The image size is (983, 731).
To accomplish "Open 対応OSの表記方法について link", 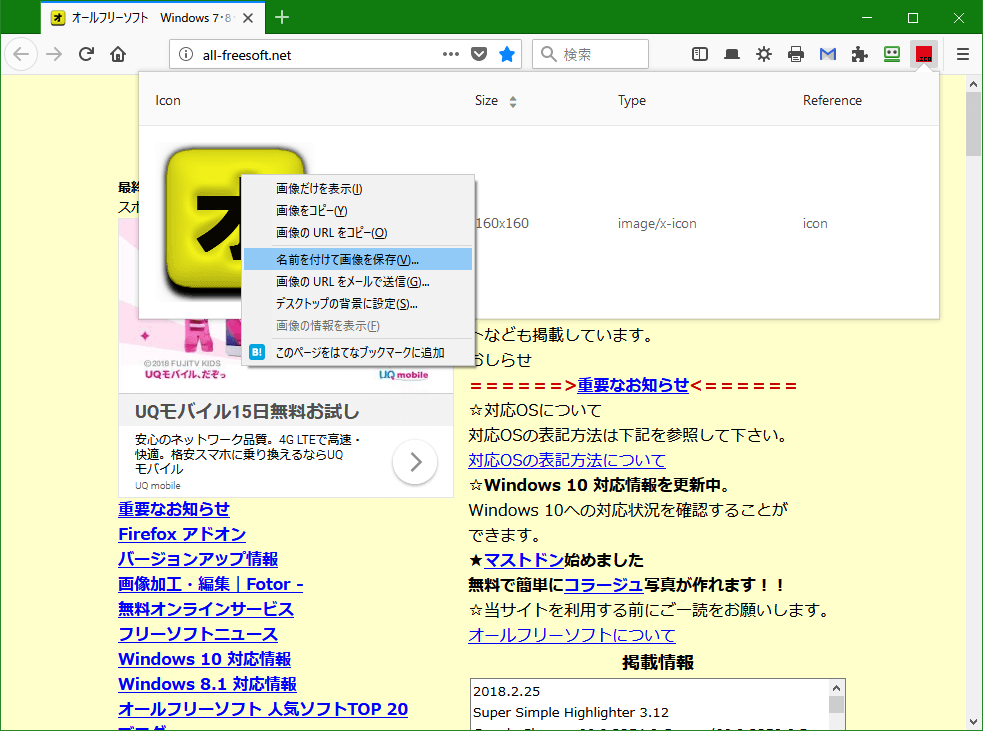I will point(567,460).
